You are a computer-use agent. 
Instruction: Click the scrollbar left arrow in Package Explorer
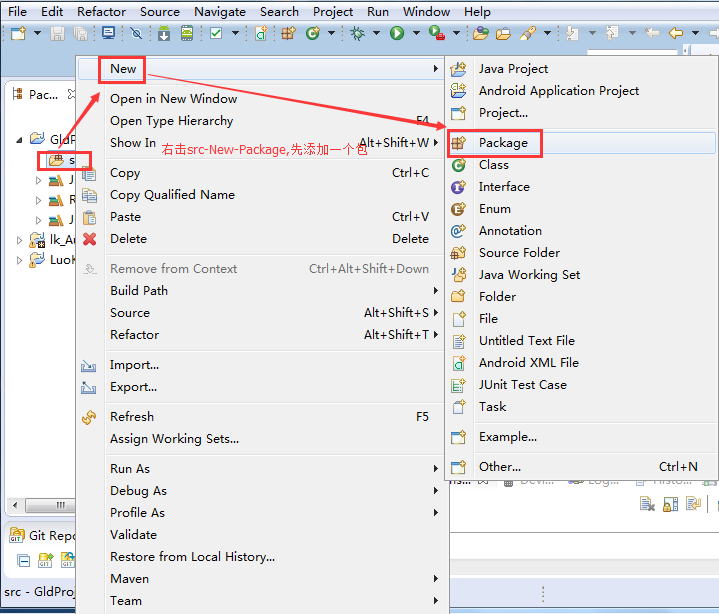(15, 505)
